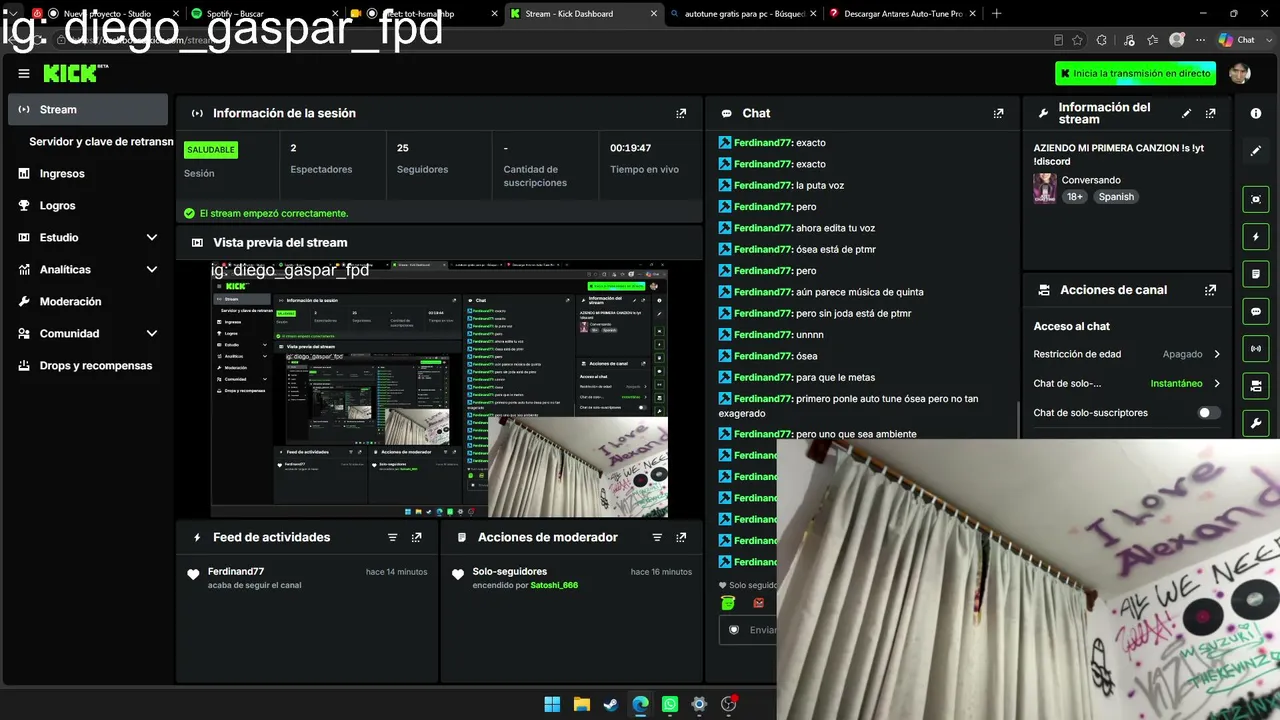Click Inicia la transmisión en directo
Image resolution: width=1280 pixels, height=720 pixels.
[x=1135, y=73]
